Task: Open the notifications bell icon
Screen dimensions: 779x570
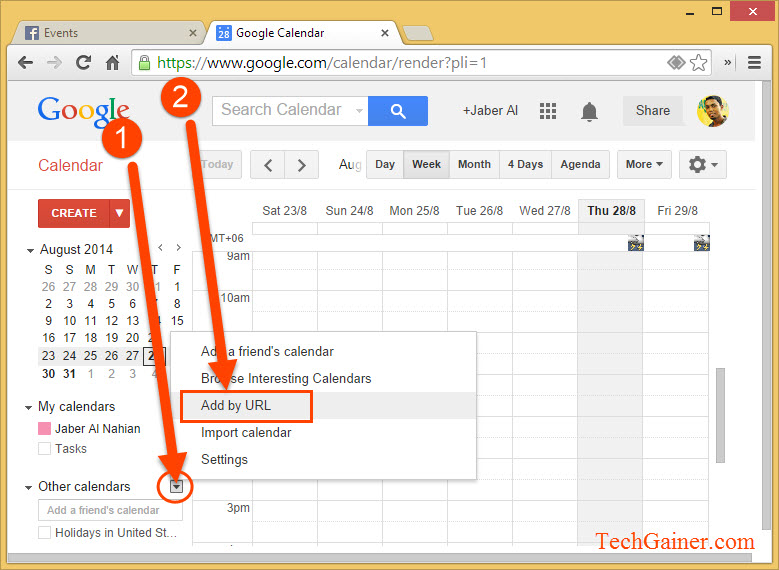Action: point(590,110)
